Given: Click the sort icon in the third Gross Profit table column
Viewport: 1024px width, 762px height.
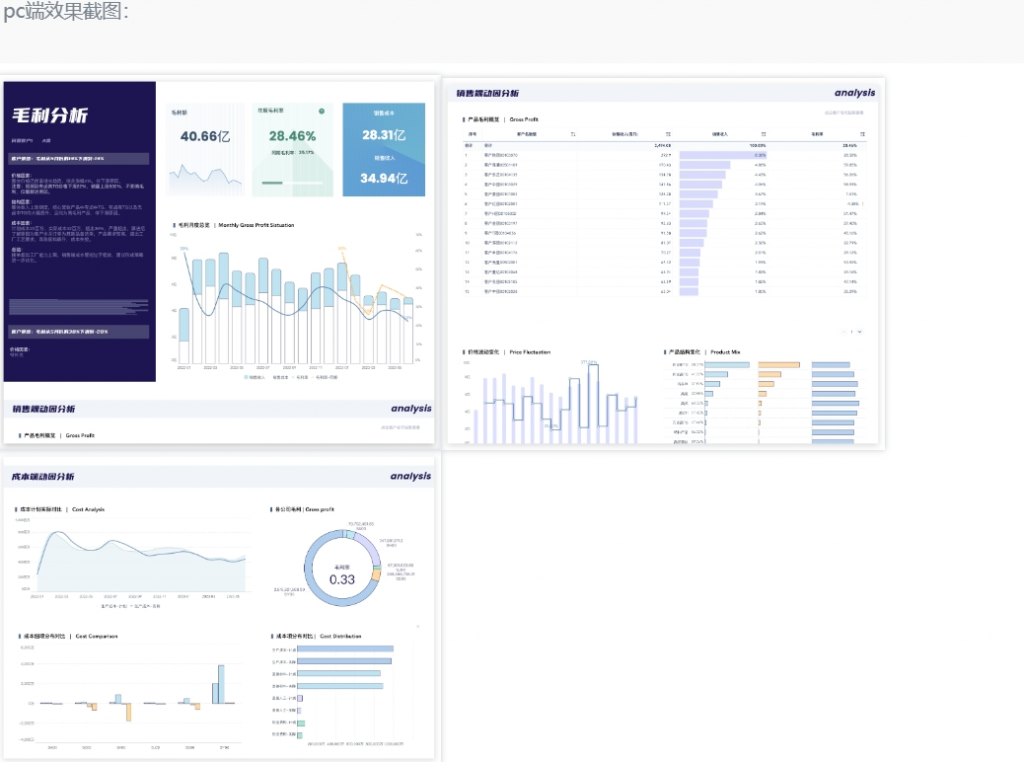Looking at the screenshot, I should [763, 134].
